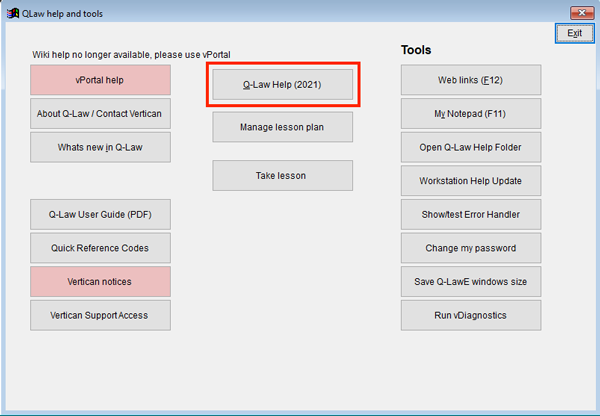
Task: Open About Q-Law / Contact Vertican
Action: point(100,114)
